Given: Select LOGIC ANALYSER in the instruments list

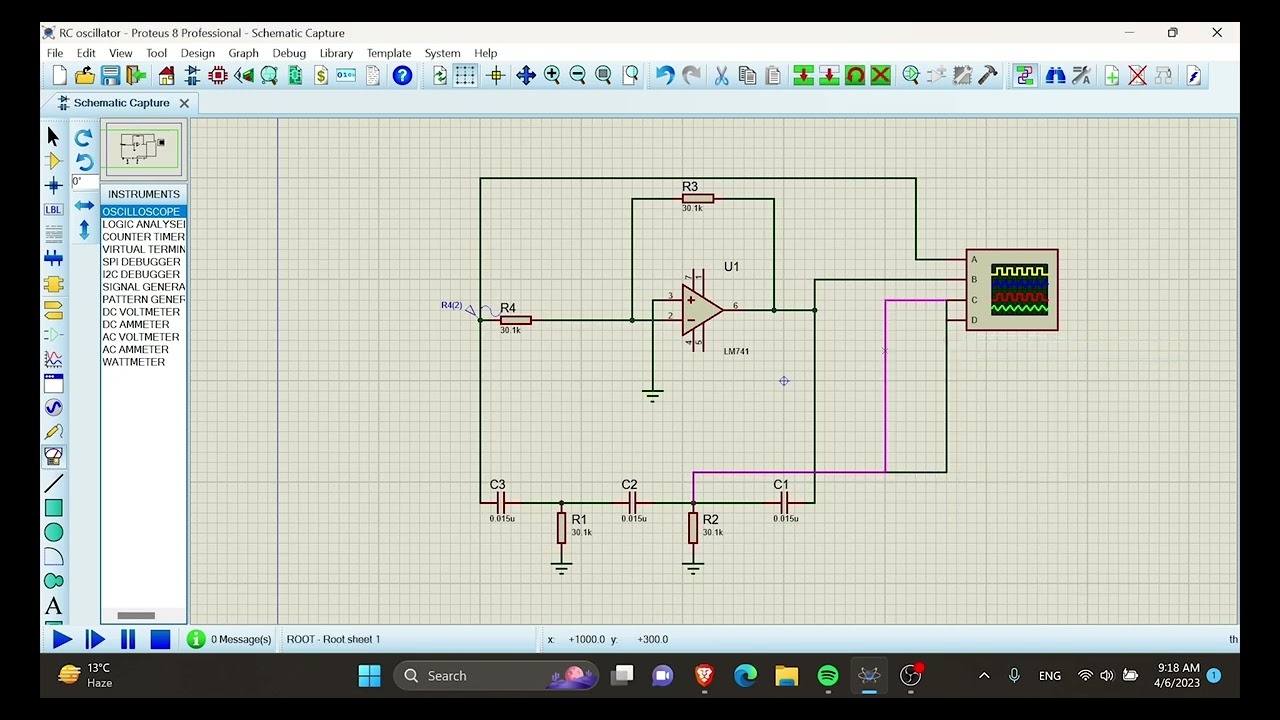Looking at the screenshot, I should [x=142, y=224].
